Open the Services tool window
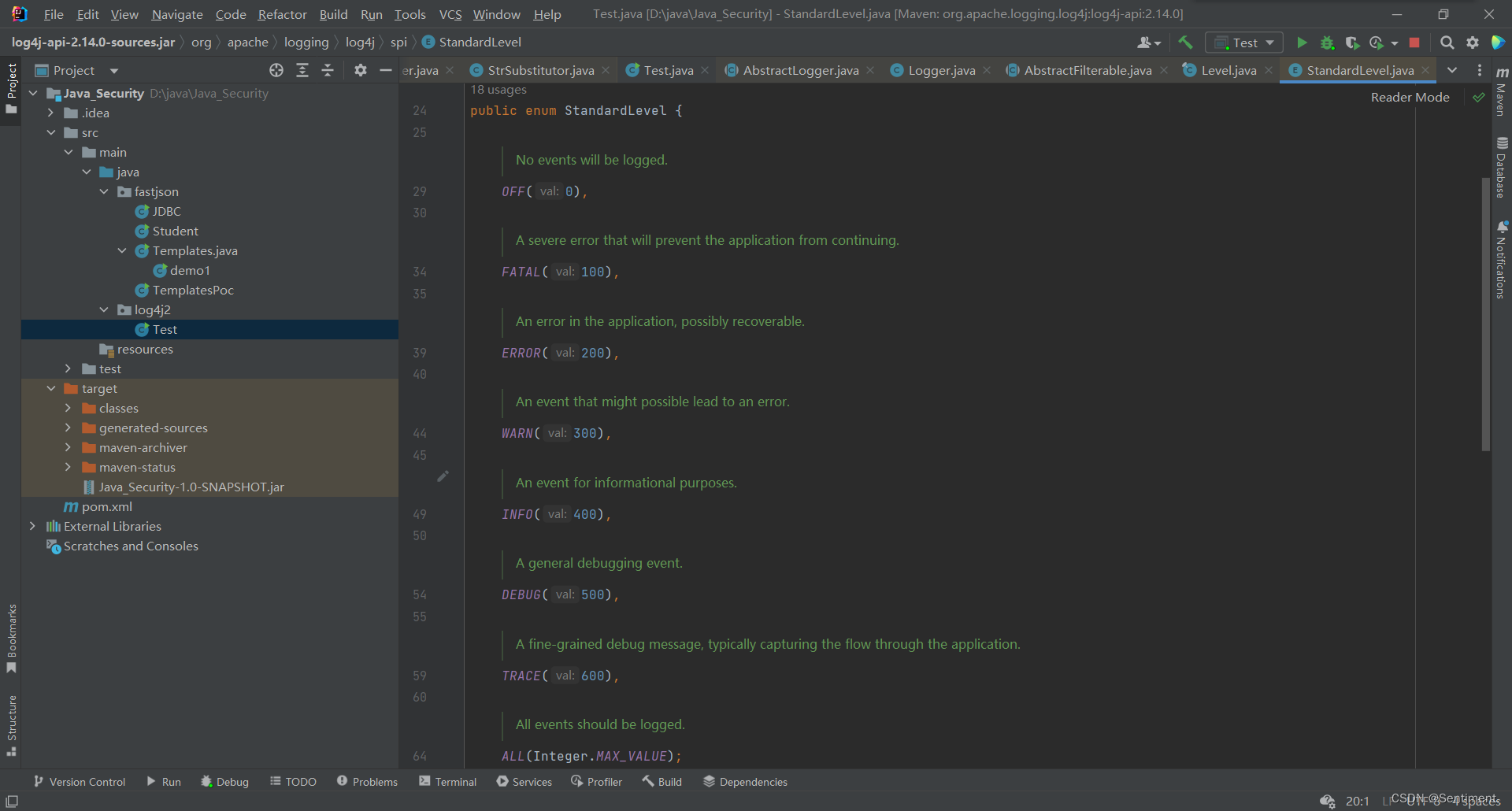 (524, 781)
